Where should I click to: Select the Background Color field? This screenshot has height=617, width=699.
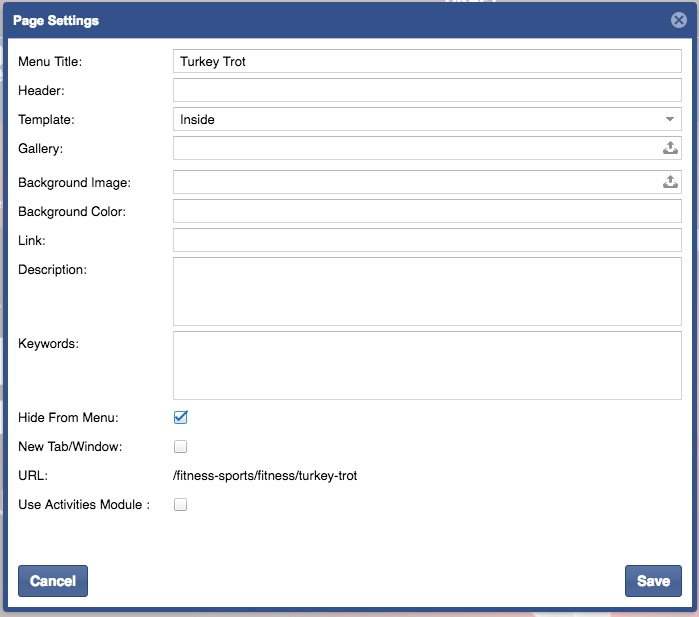(427, 211)
